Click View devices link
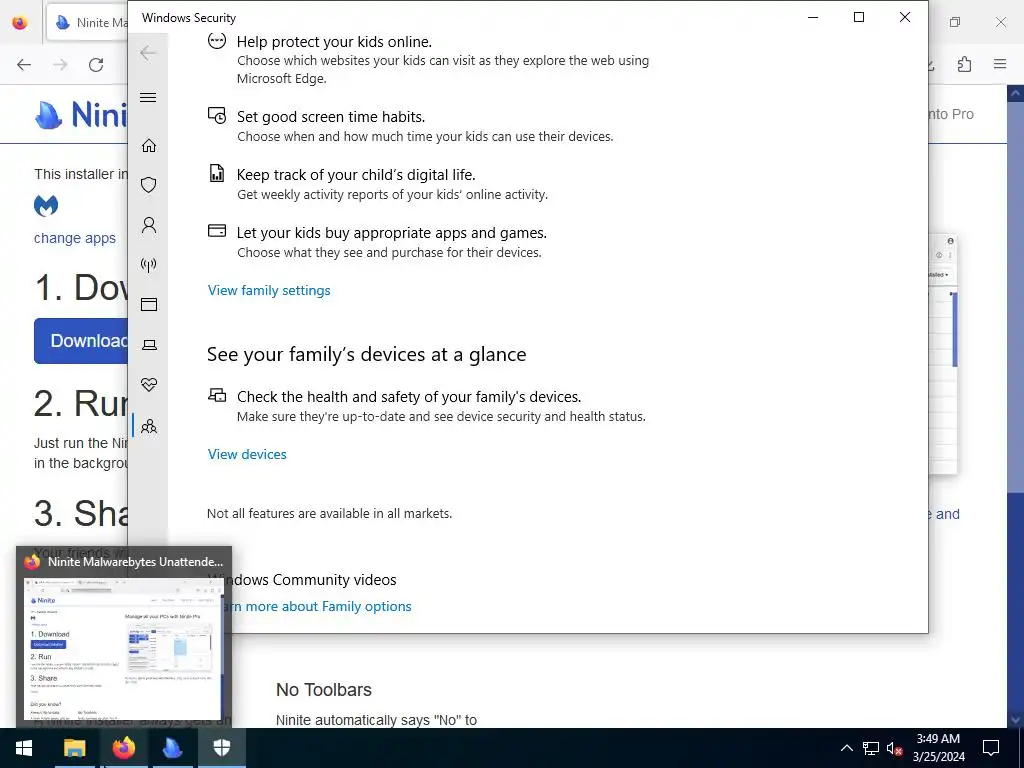Viewport: 1024px width, 768px height. [x=247, y=455]
